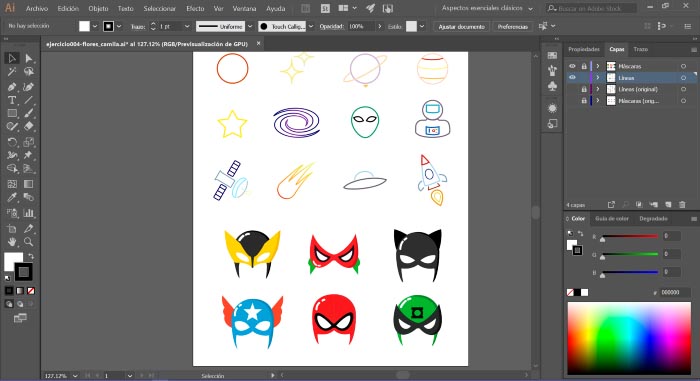
Task: Pick the Pen tool
Action: pyautogui.click(x=12, y=87)
